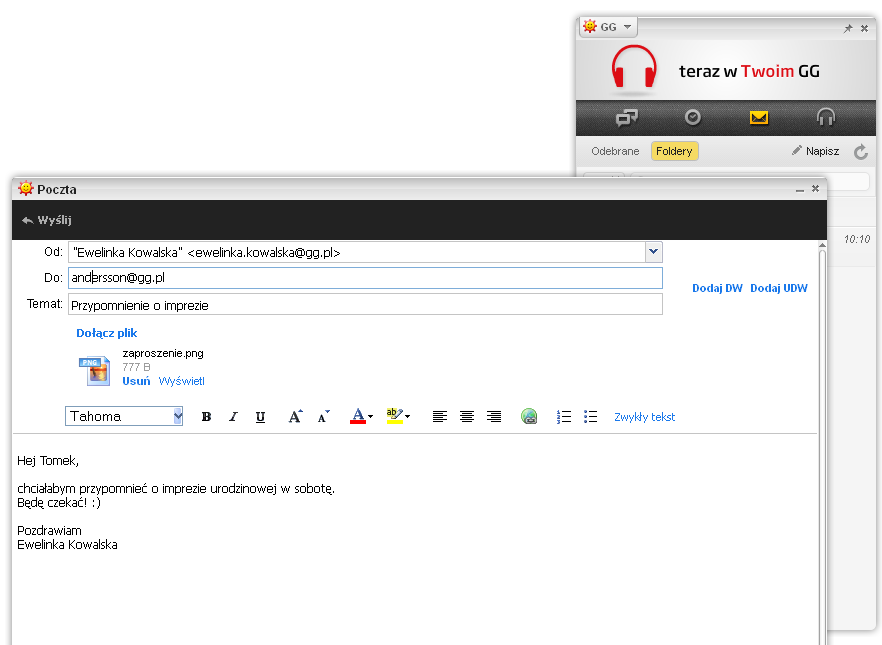Open the headphones music tab icon

tap(825, 118)
